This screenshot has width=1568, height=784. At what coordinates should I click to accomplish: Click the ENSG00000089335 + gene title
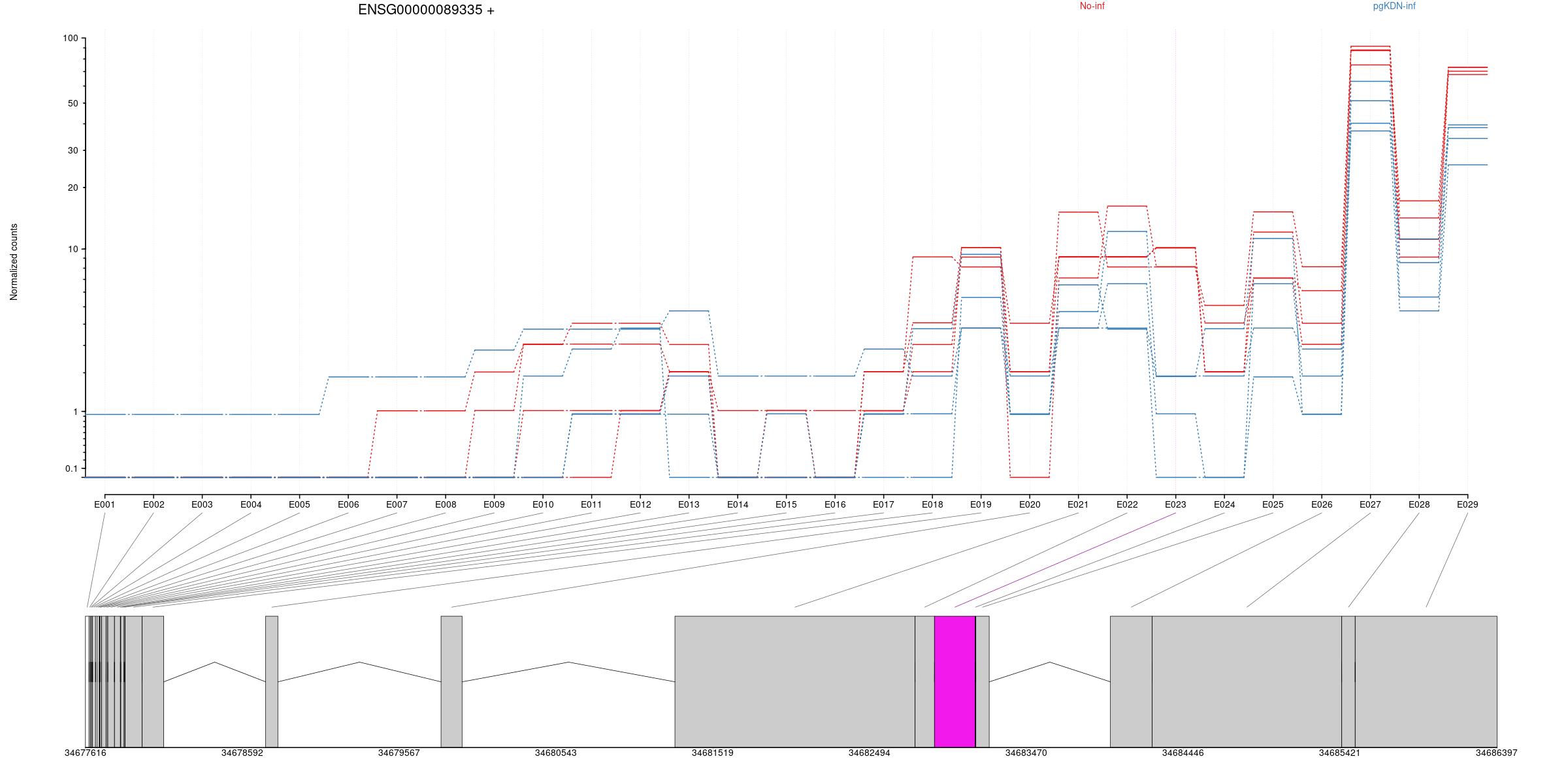click(x=426, y=10)
